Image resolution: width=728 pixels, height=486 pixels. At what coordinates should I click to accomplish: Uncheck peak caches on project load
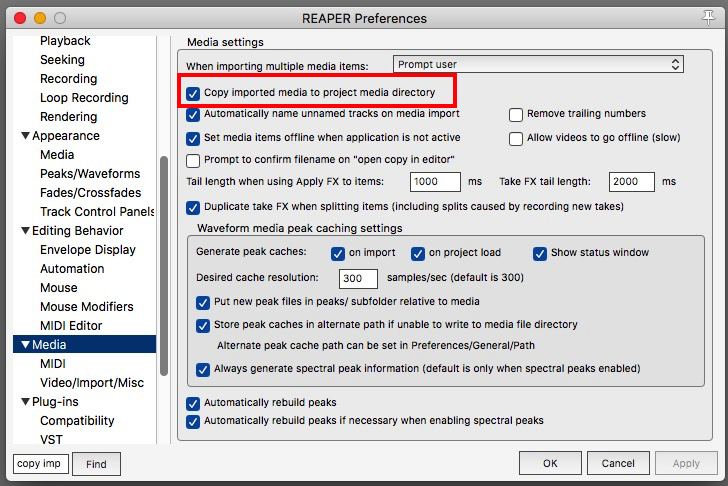click(x=418, y=253)
